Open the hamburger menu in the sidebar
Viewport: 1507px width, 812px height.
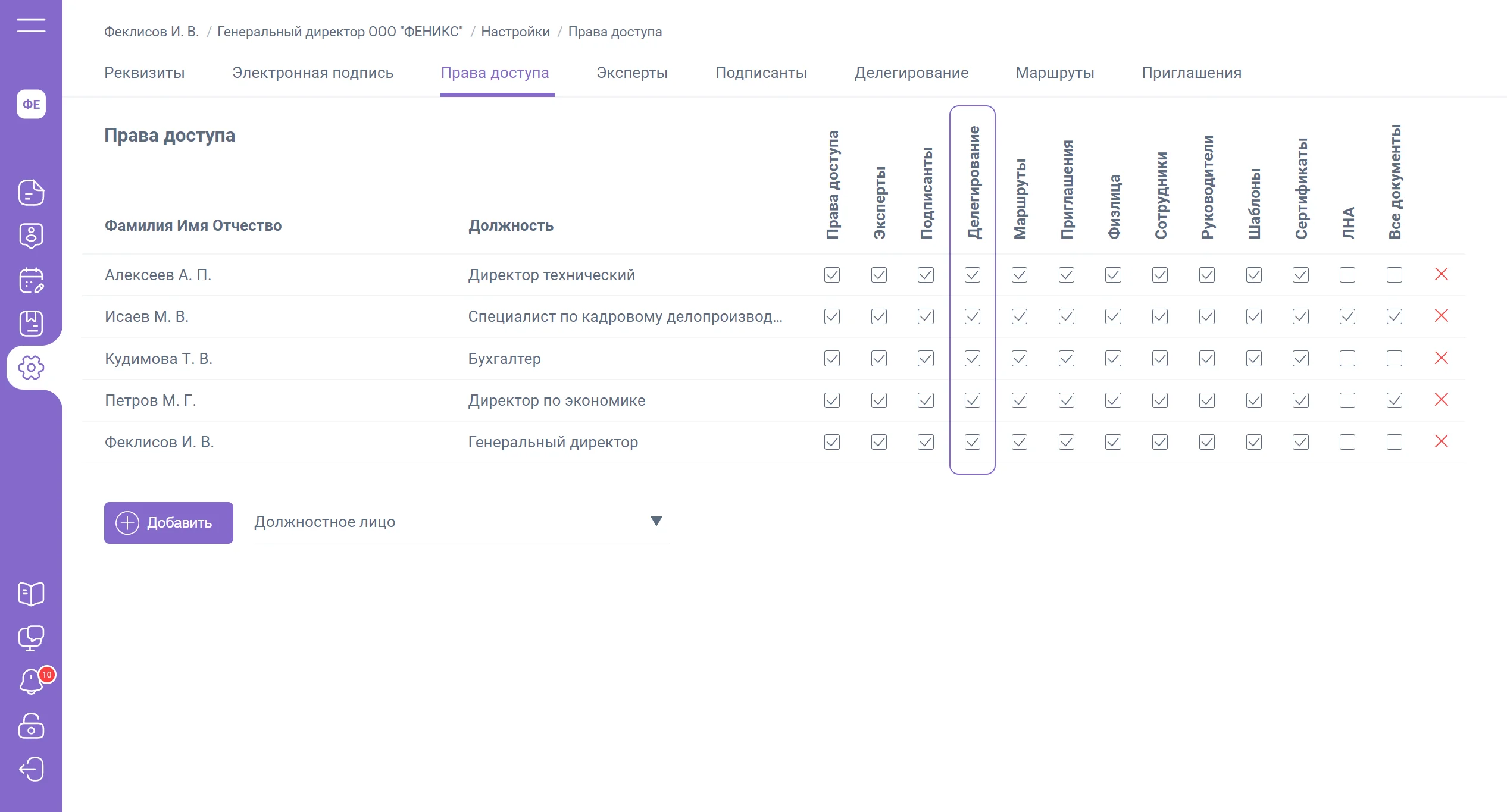31,25
